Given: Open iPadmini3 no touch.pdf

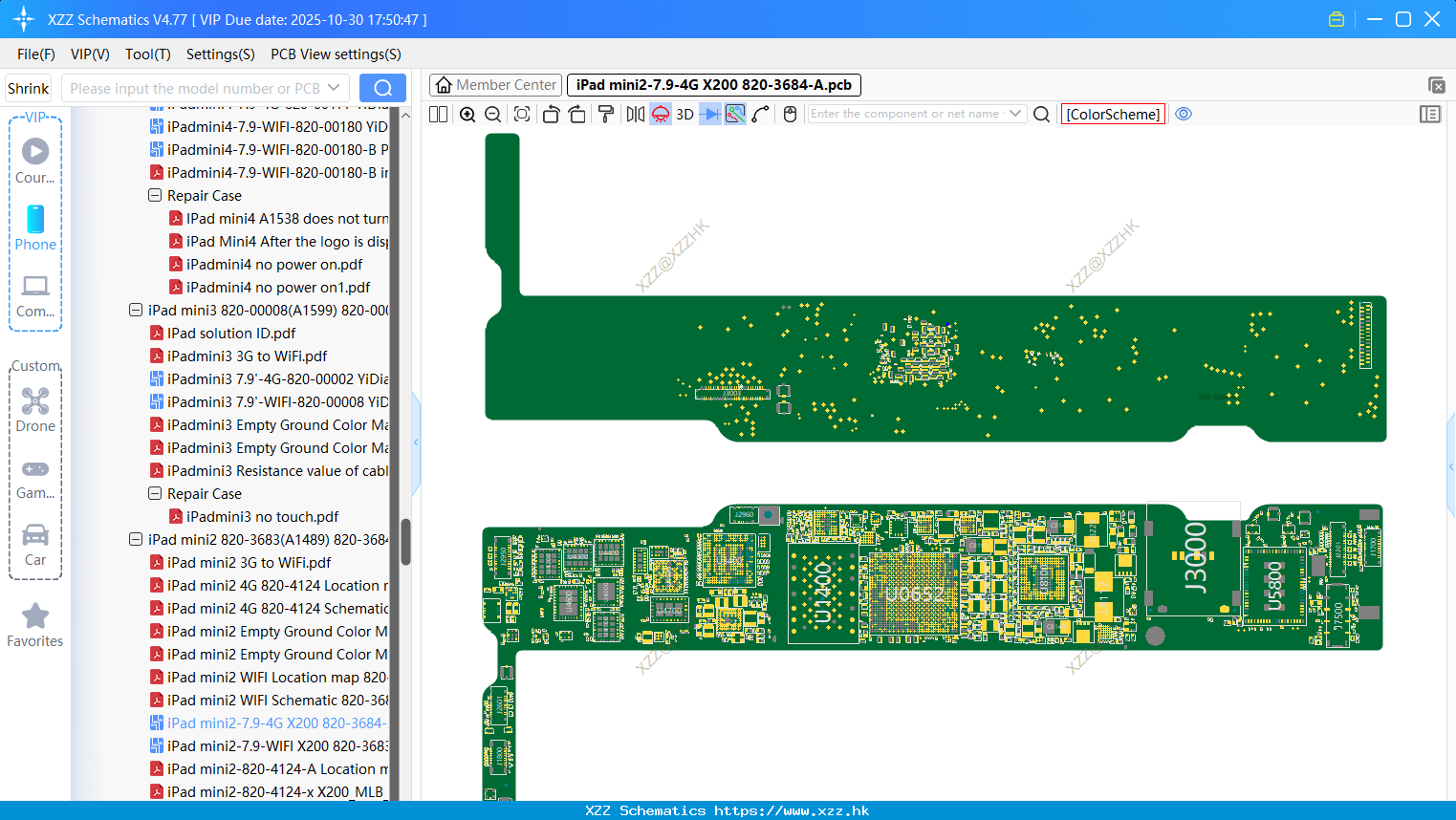Looking at the screenshot, I should point(262,516).
